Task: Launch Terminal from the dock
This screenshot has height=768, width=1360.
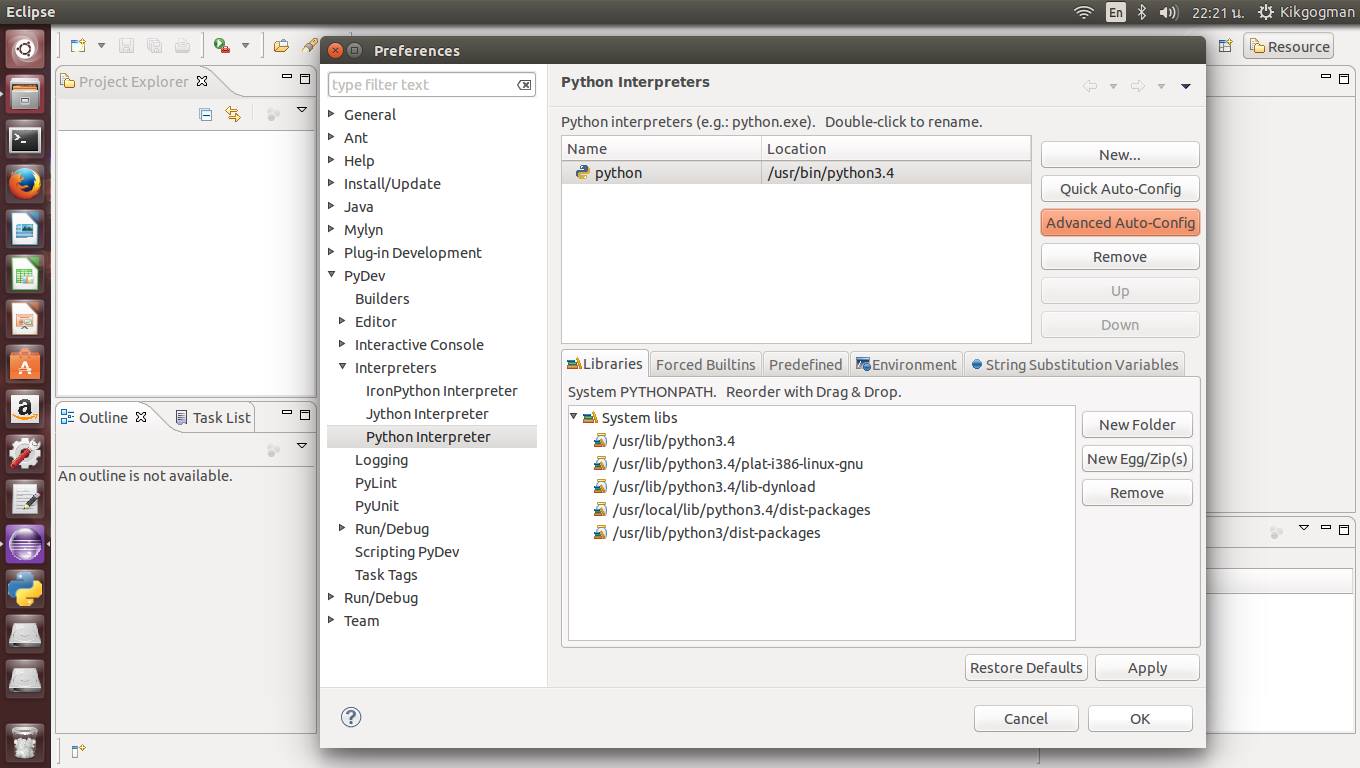Action: [x=25, y=139]
